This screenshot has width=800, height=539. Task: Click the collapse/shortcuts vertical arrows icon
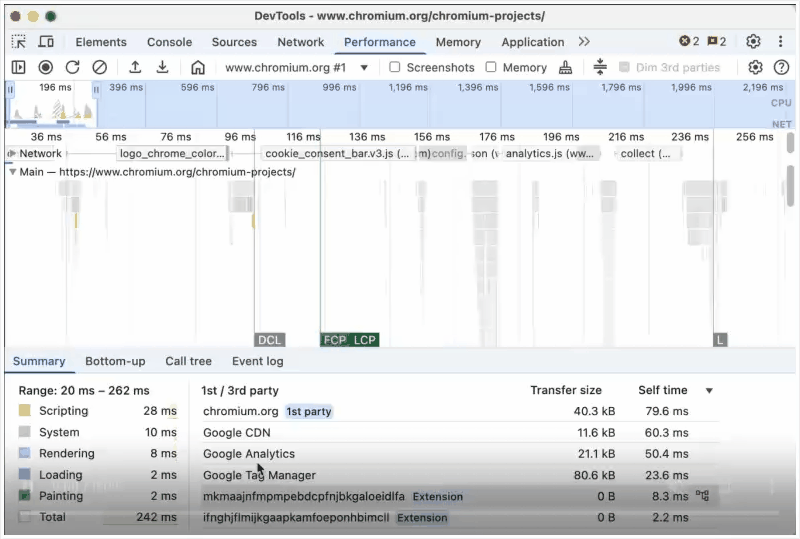[601, 67]
